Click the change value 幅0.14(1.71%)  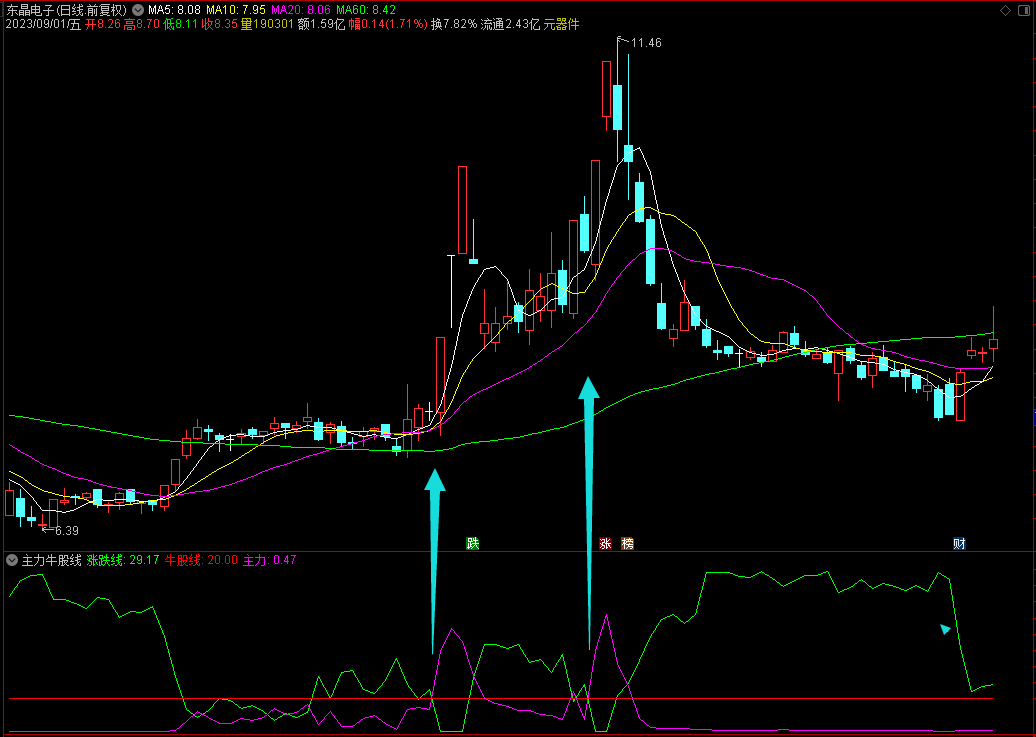coord(388,24)
